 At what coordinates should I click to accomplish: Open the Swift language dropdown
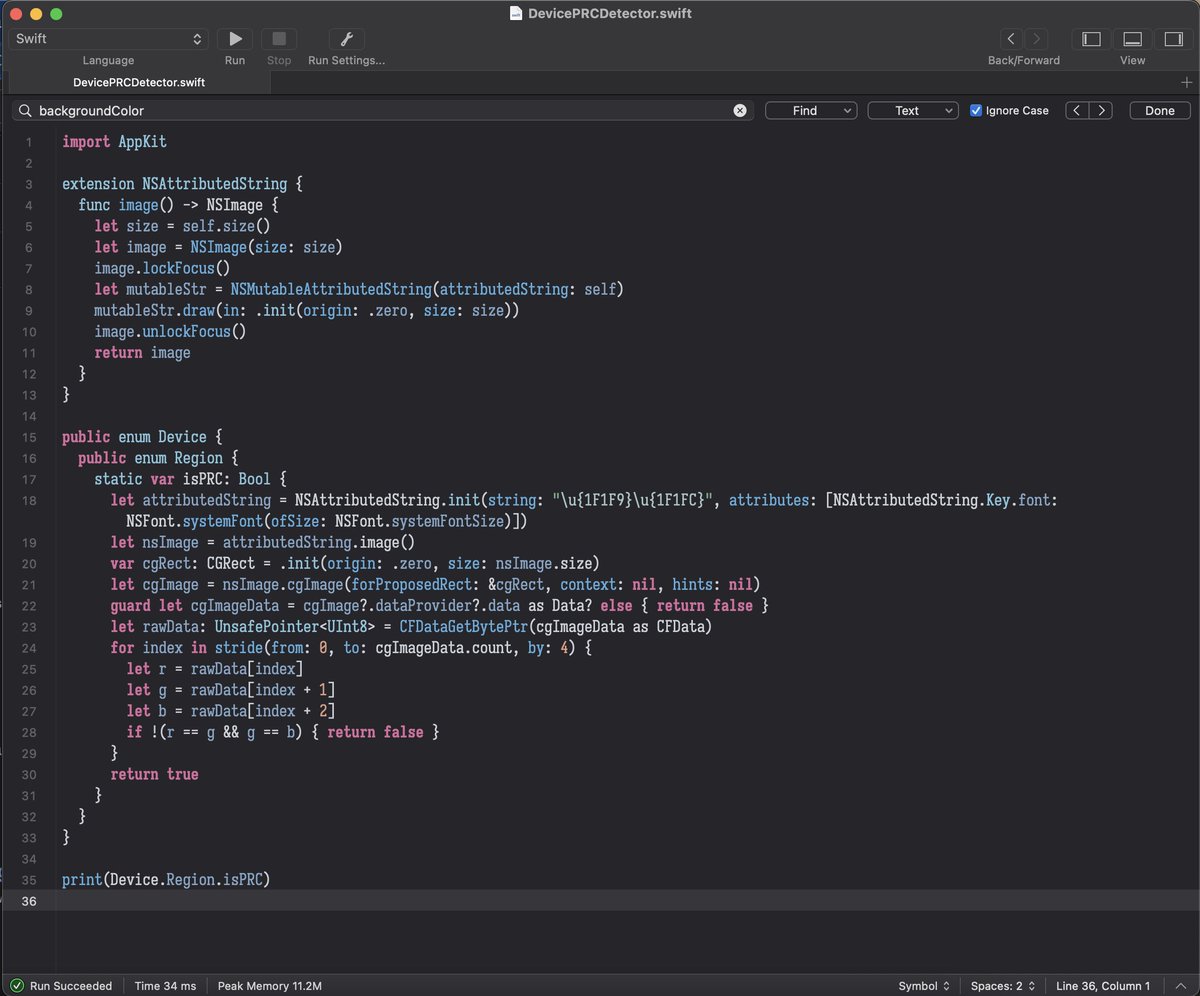[108, 39]
